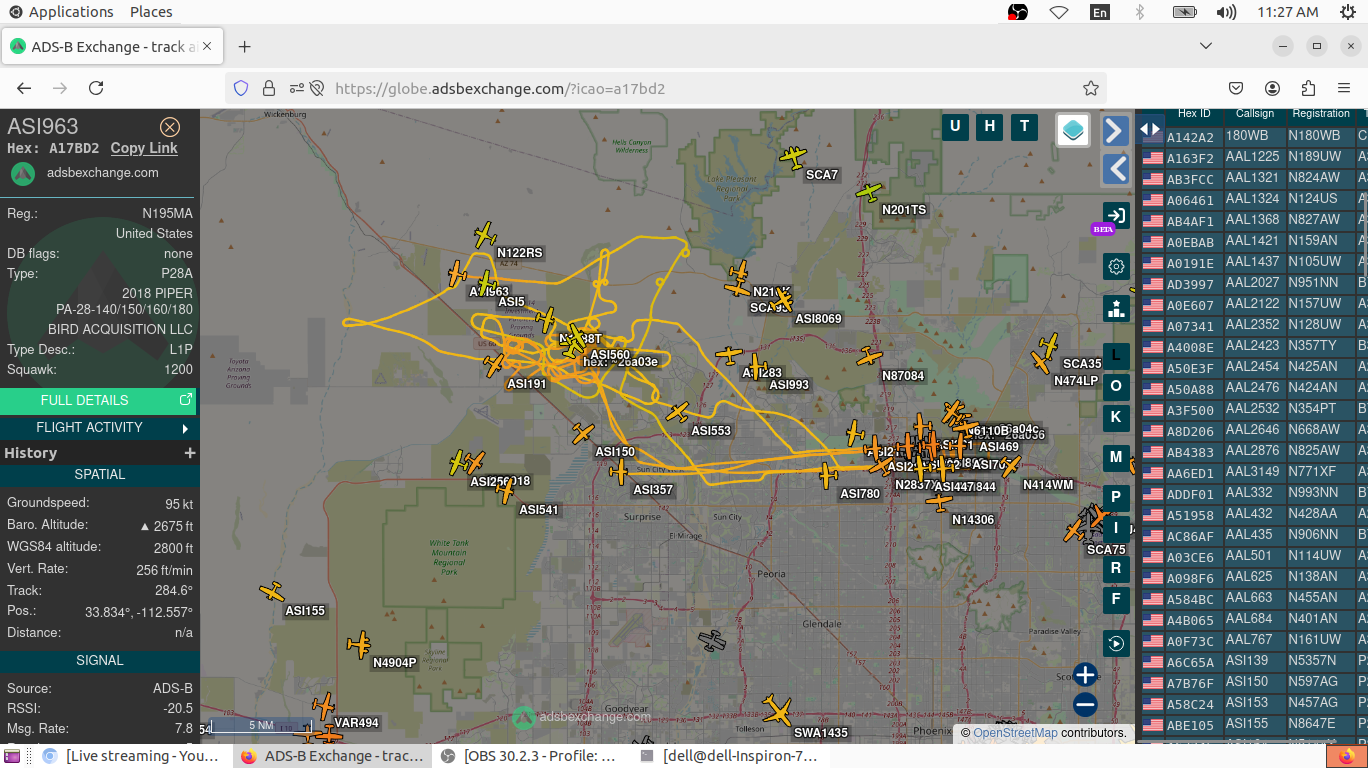This screenshot has width=1368, height=768.
Task: Toggle the U map button
Action: pos(955,126)
